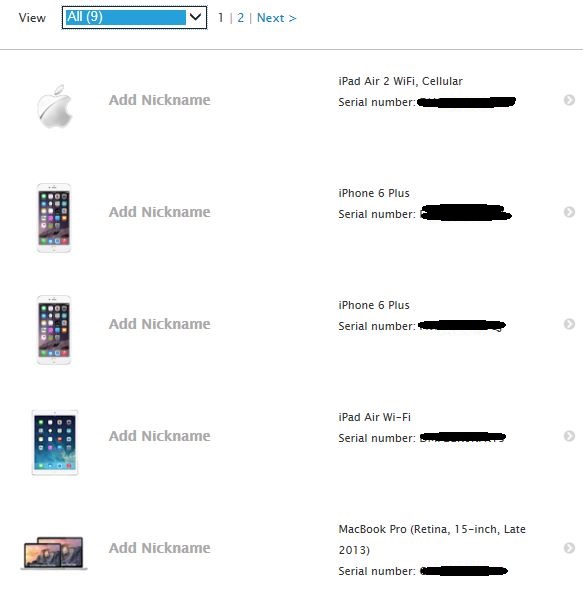Select the first iPhone 6 Plus thumbnail
This screenshot has width=583, height=610.
click(54, 218)
